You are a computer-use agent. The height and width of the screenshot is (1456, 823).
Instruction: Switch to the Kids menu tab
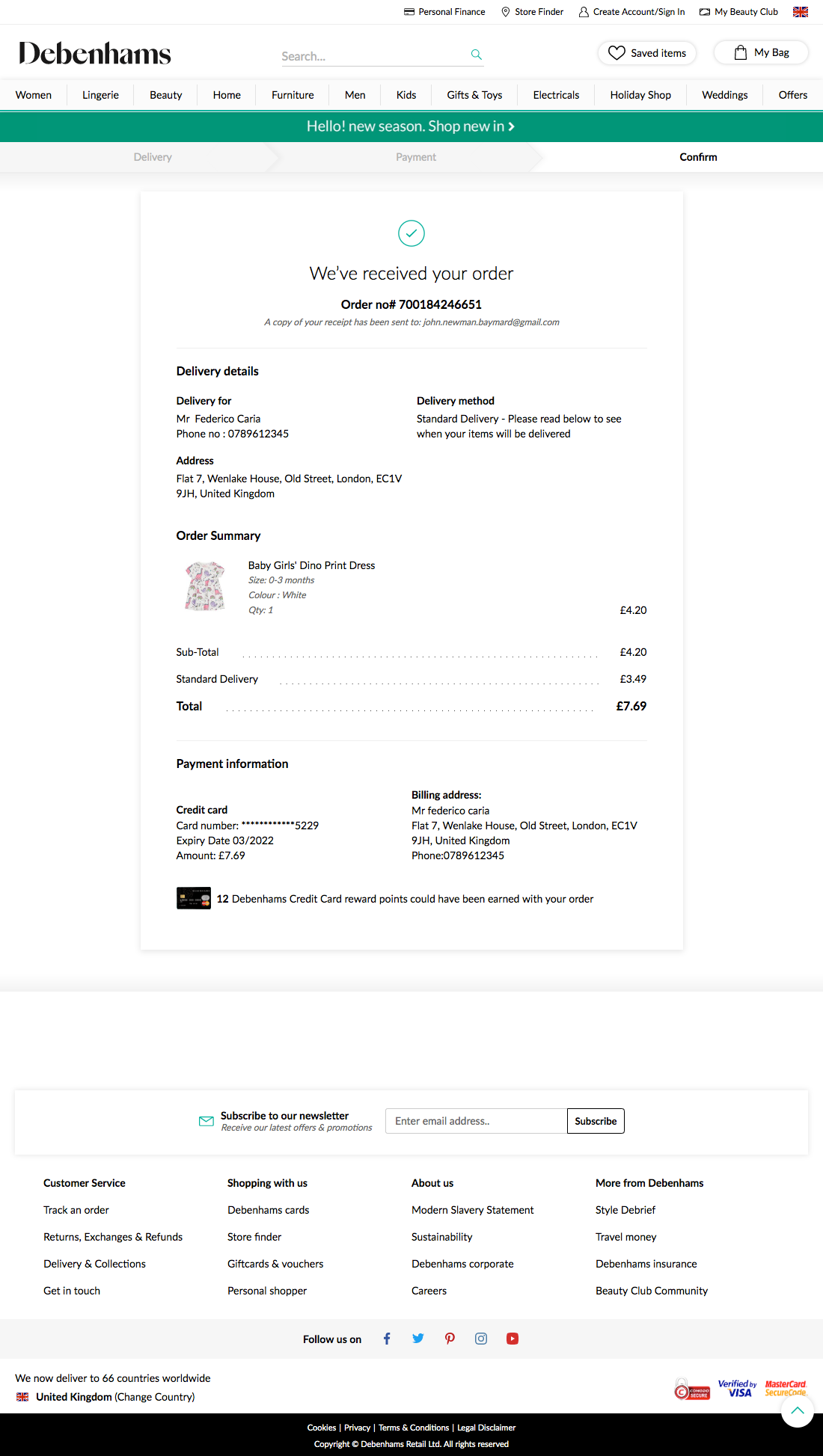(406, 95)
